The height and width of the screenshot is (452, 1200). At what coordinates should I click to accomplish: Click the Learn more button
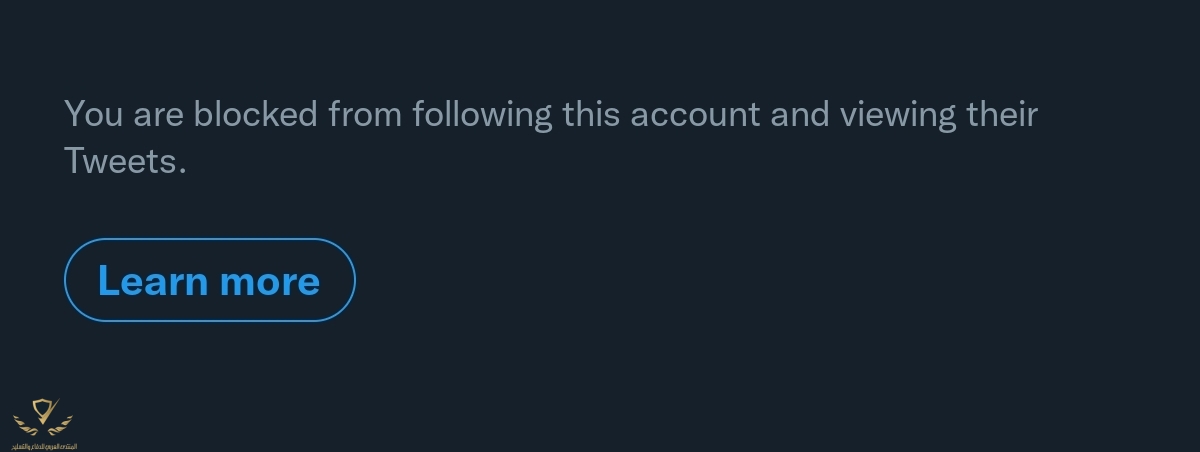coord(209,280)
